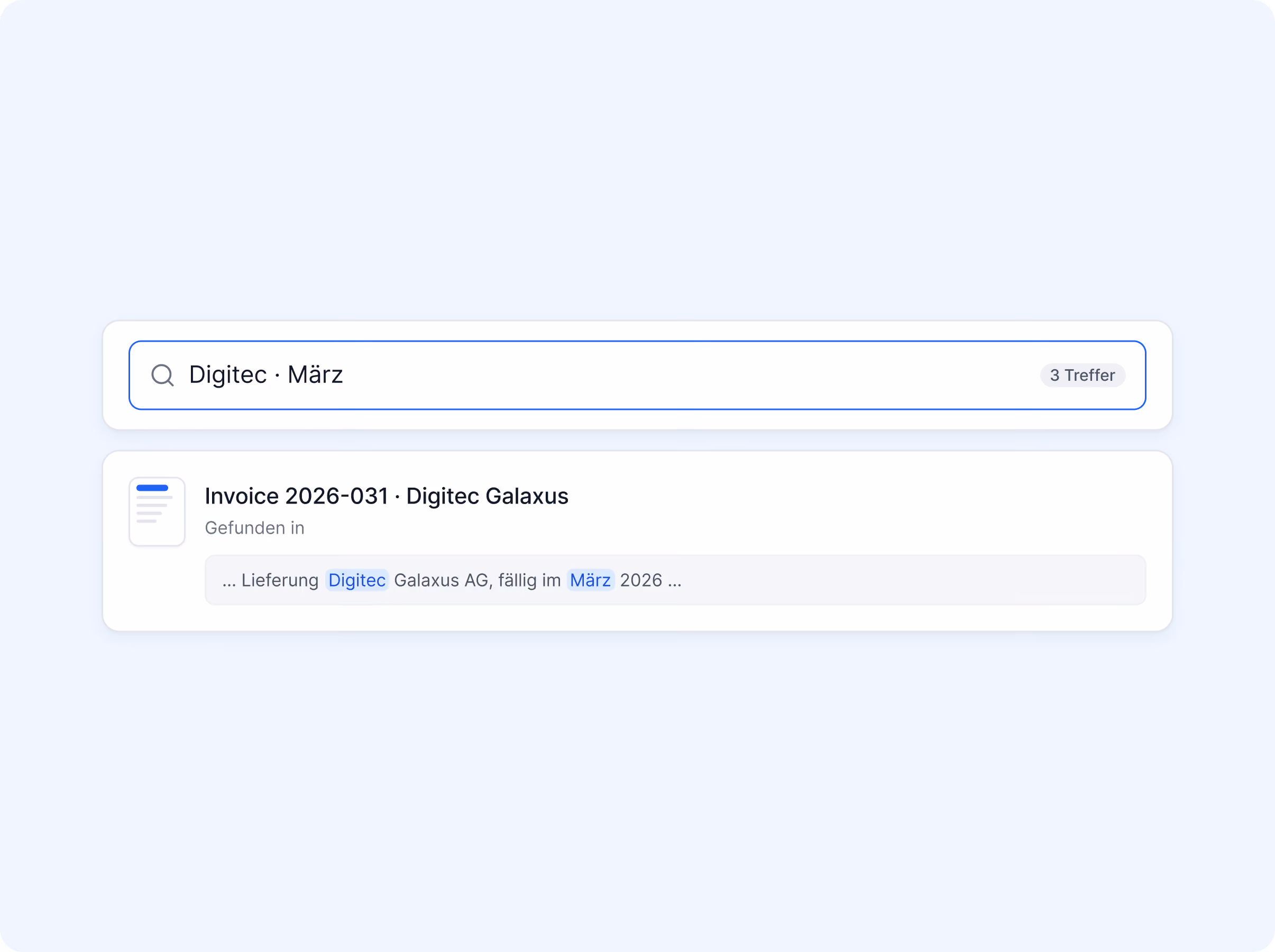
Task: Click the "3 Treffer" result count badge
Action: point(1082,375)
